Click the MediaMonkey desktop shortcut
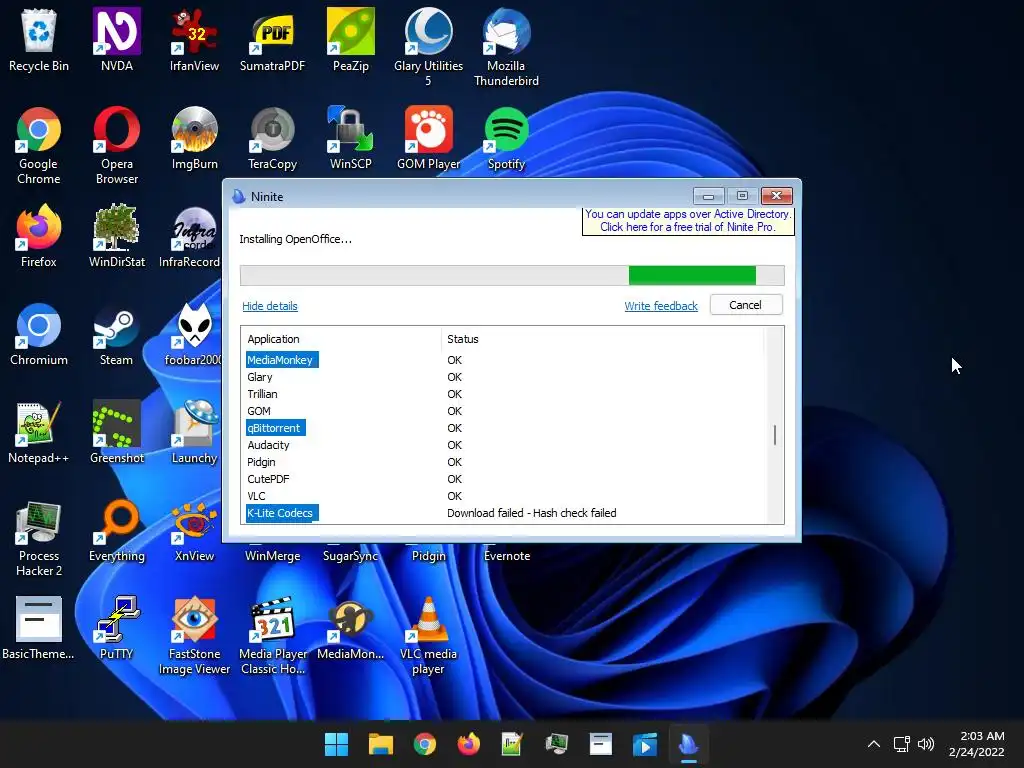Viewport: 1024px width, 768px height. 351,628
